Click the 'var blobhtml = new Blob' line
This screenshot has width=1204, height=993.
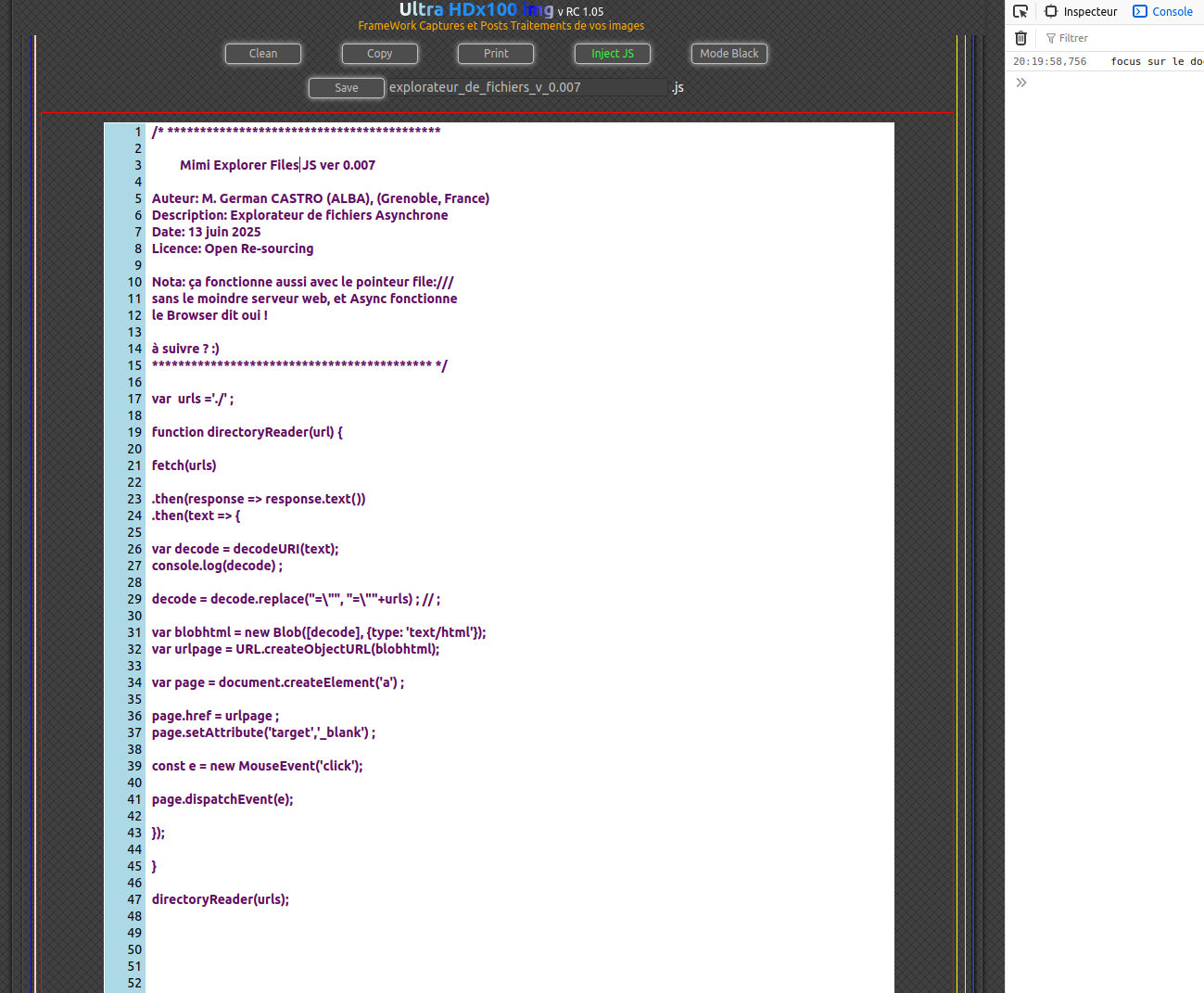click(319, 632)
